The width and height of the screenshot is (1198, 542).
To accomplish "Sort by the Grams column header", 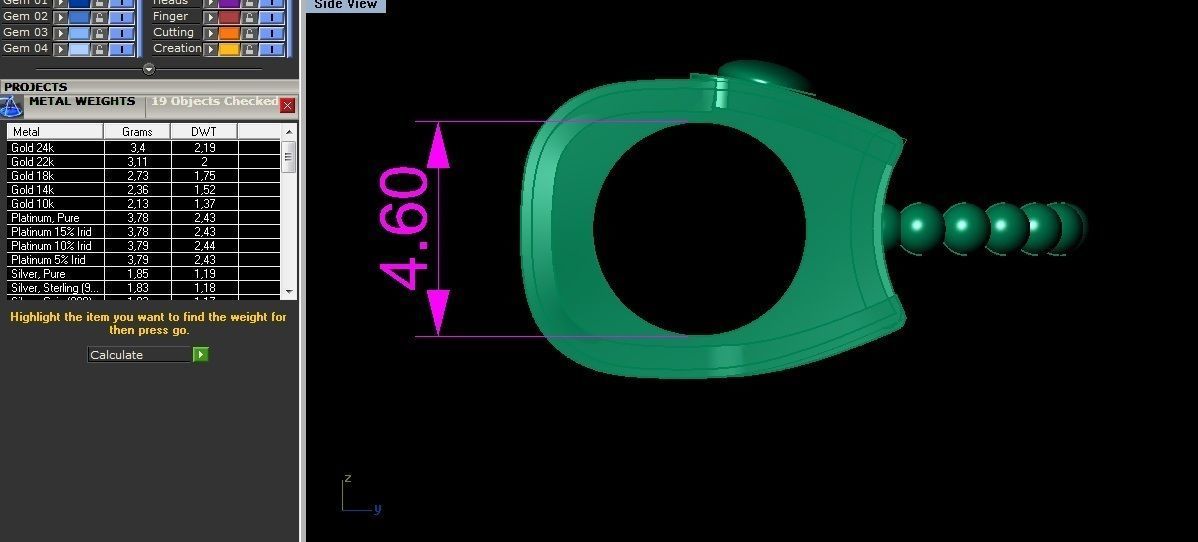I will point(137,131).
